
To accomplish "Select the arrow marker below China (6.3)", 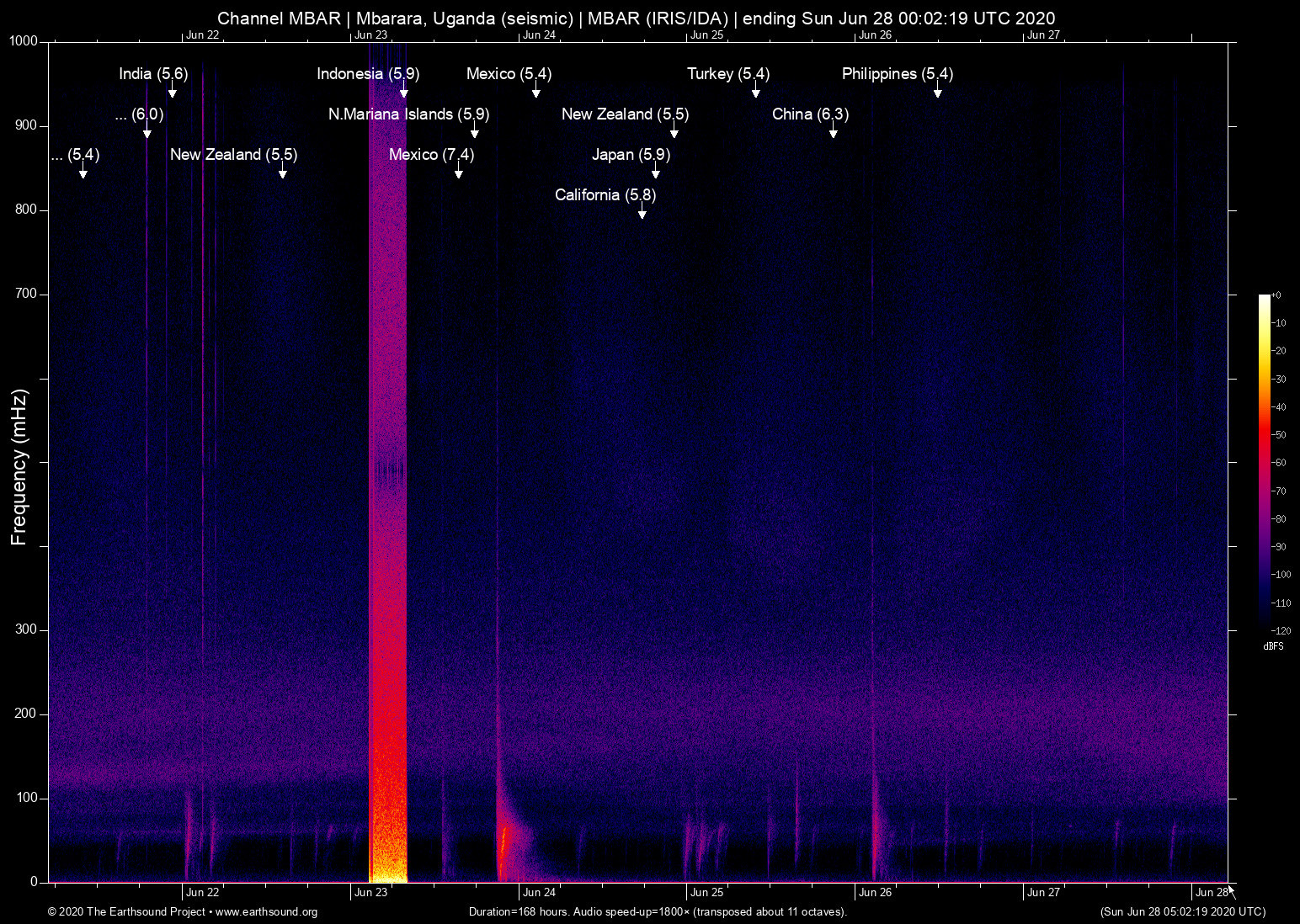I will (834, 133).
